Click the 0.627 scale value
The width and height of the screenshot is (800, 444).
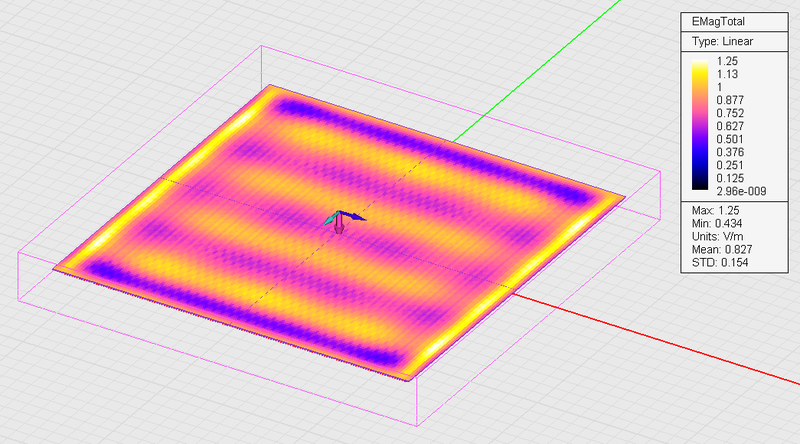(730, 126)
